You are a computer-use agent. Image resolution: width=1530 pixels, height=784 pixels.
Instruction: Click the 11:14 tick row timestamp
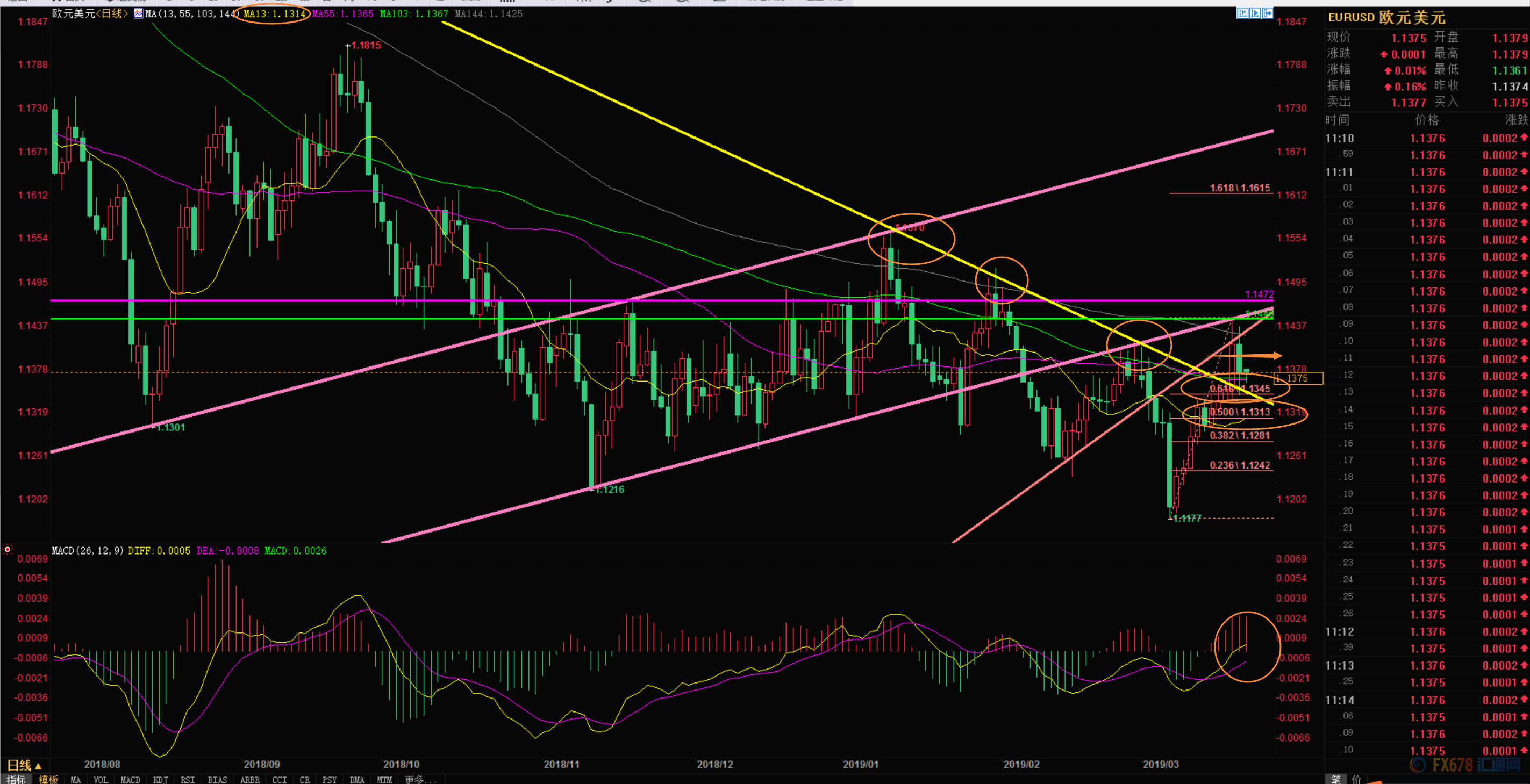coord(1339,700)
